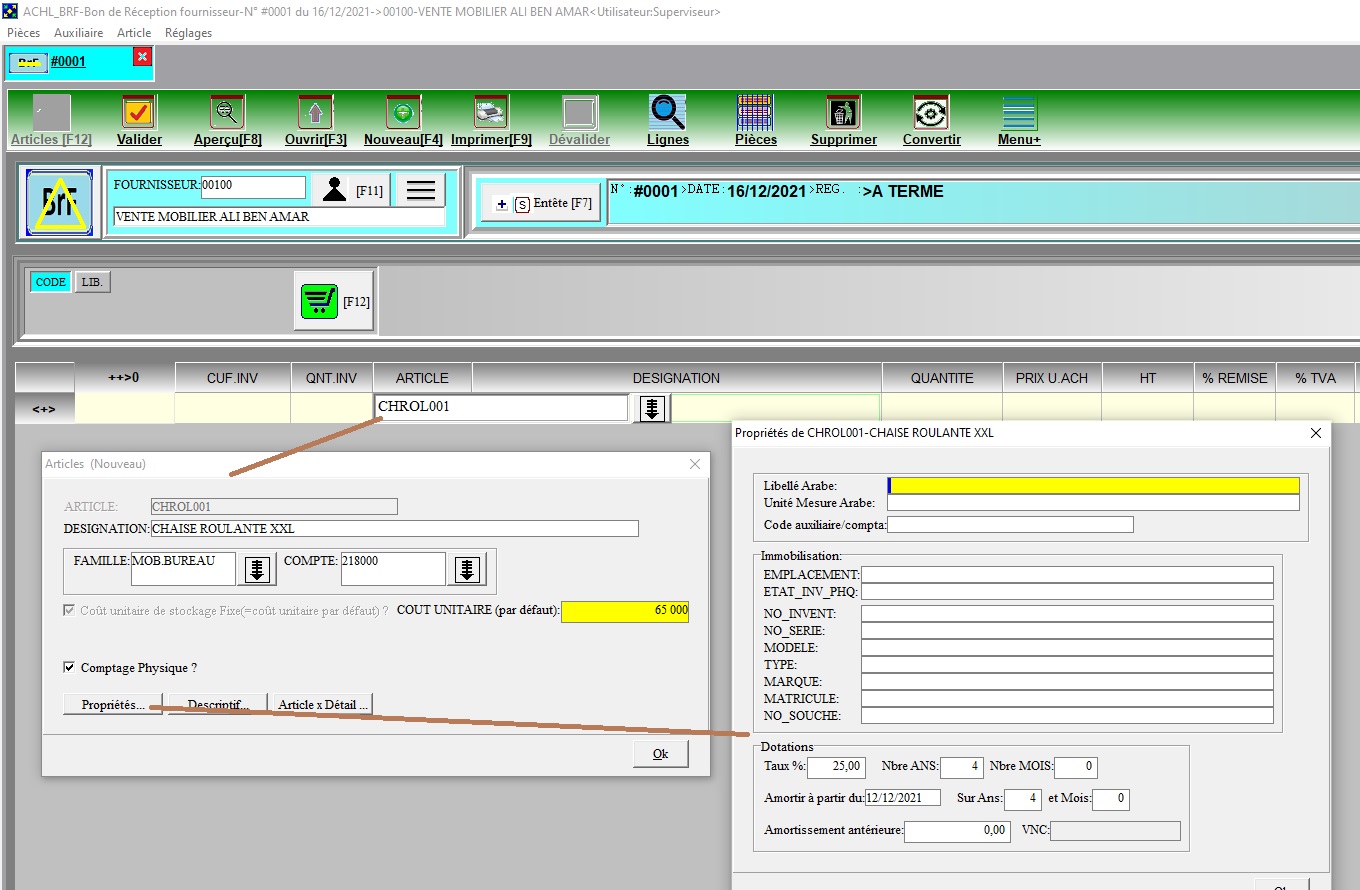Open the Pièces grid icon
The image size is (1360, 890).
pyautogui.click(x=755, y=112)
